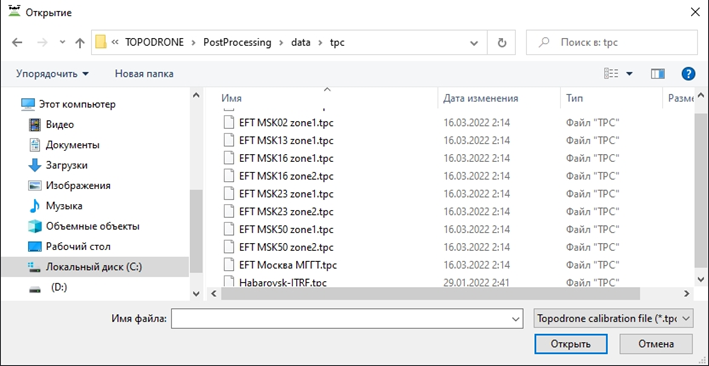The width and height of the screenshot is (709, 366).
Task: Expand the address bar history dropdown
Action: click(474, 43)
